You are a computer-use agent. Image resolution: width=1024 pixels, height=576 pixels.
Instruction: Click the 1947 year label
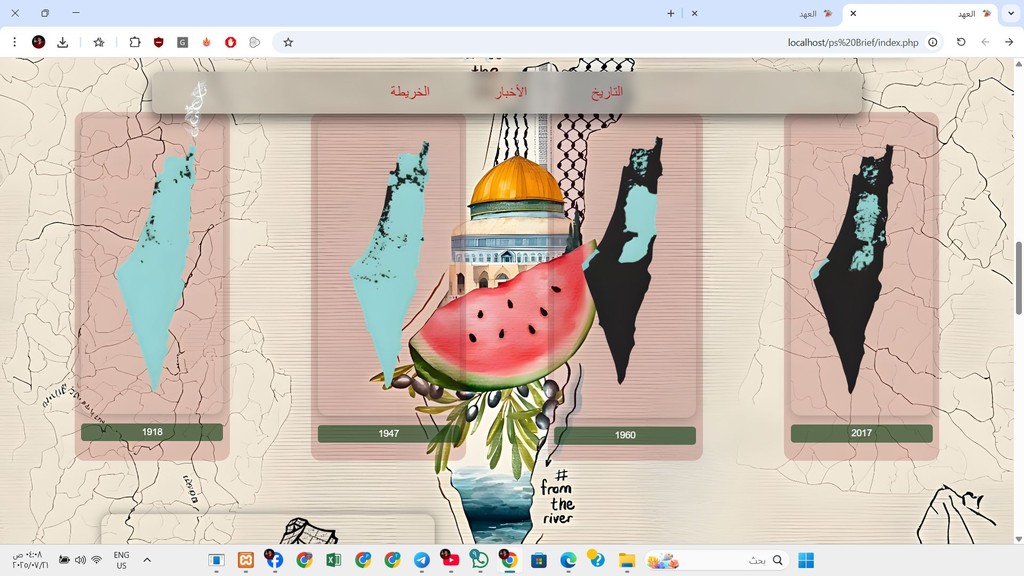pos(389,433)
